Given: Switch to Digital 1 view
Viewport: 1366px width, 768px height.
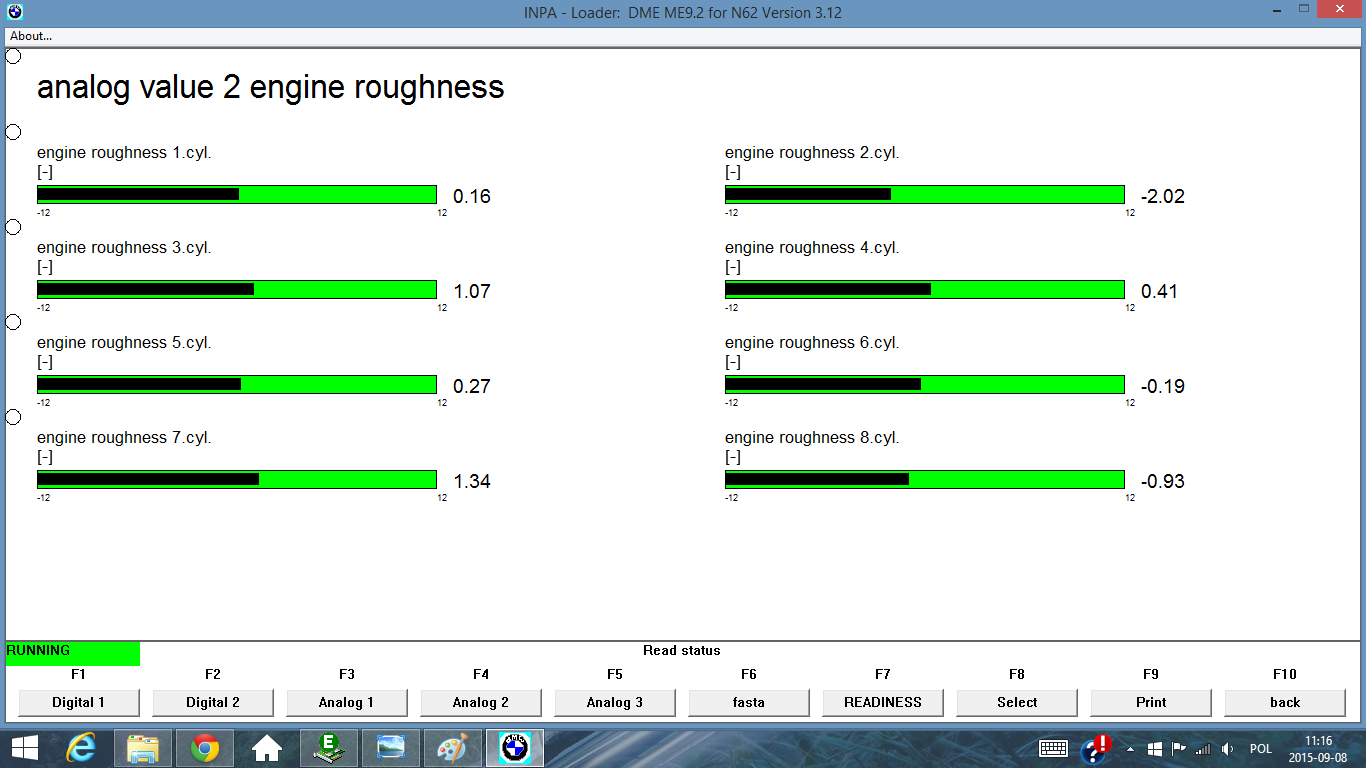Looking at the screenshot, I should (x=79, y=702).
